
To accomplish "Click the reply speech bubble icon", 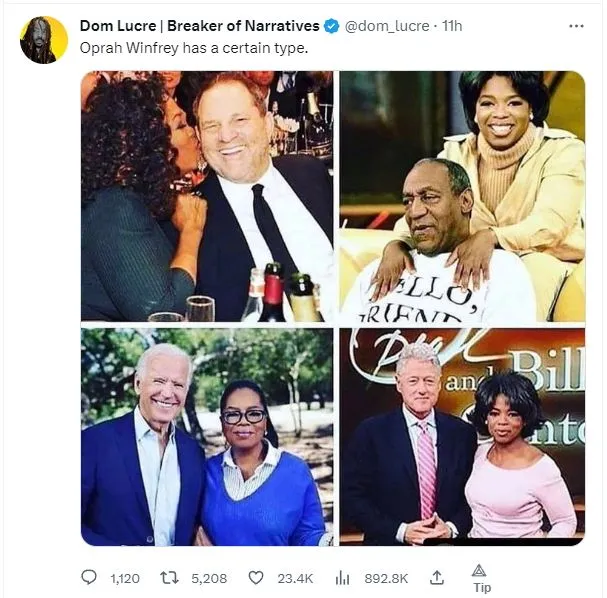I will [x=90, y=577].
